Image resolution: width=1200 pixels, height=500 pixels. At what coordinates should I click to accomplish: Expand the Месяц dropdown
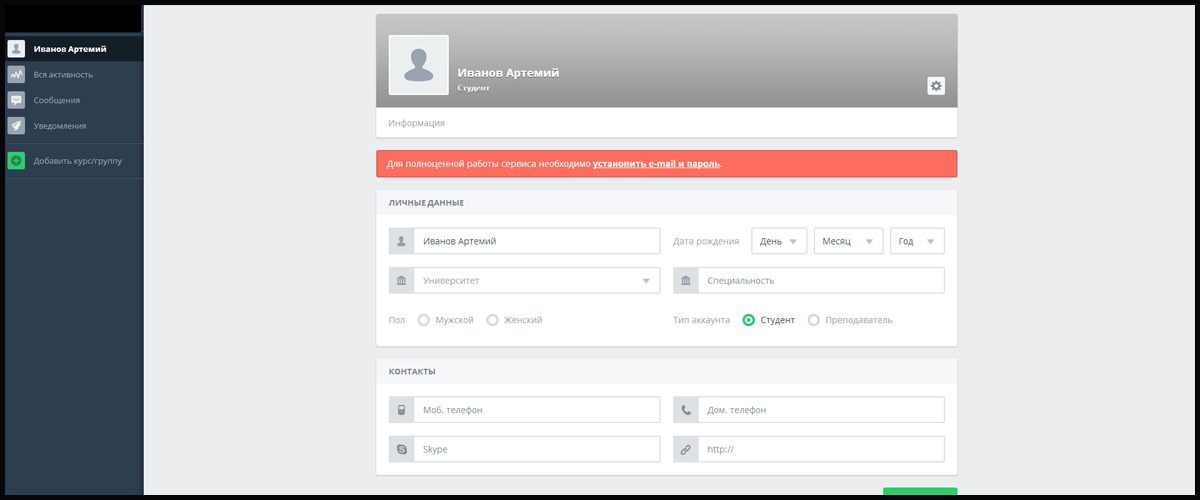[x=849, y=241]
